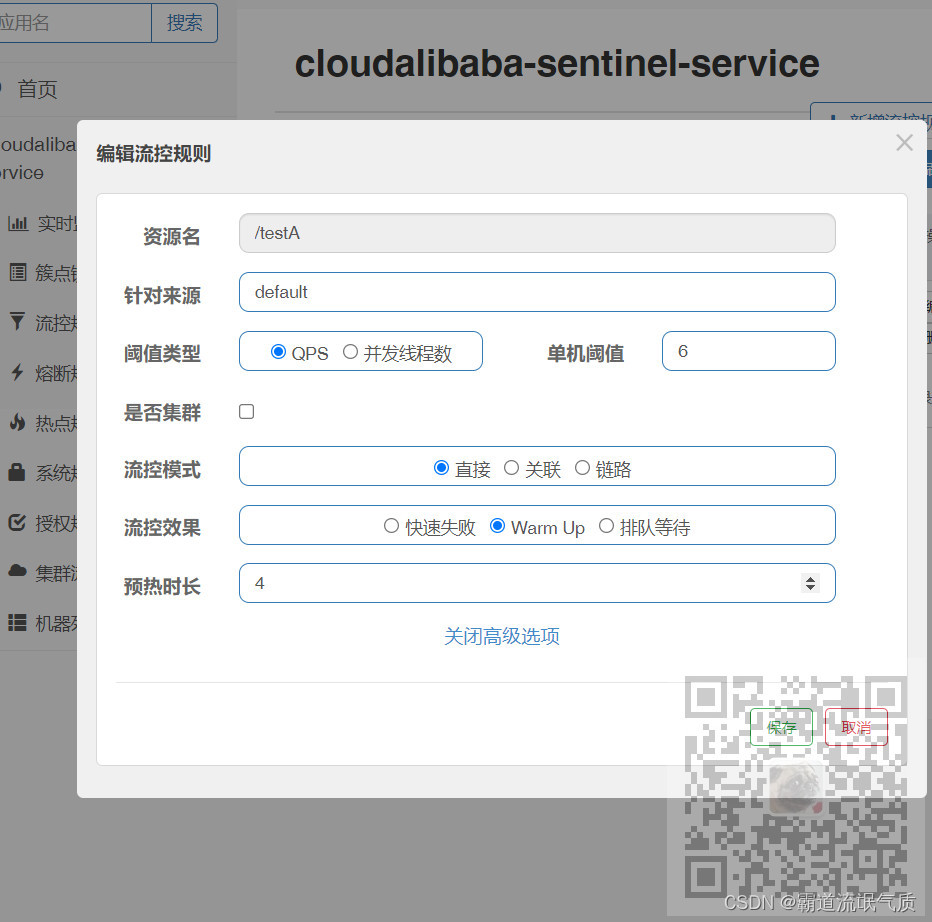Select 排队等待 flow control effect
Screen dimensions: 932x922
click(606, 525)
